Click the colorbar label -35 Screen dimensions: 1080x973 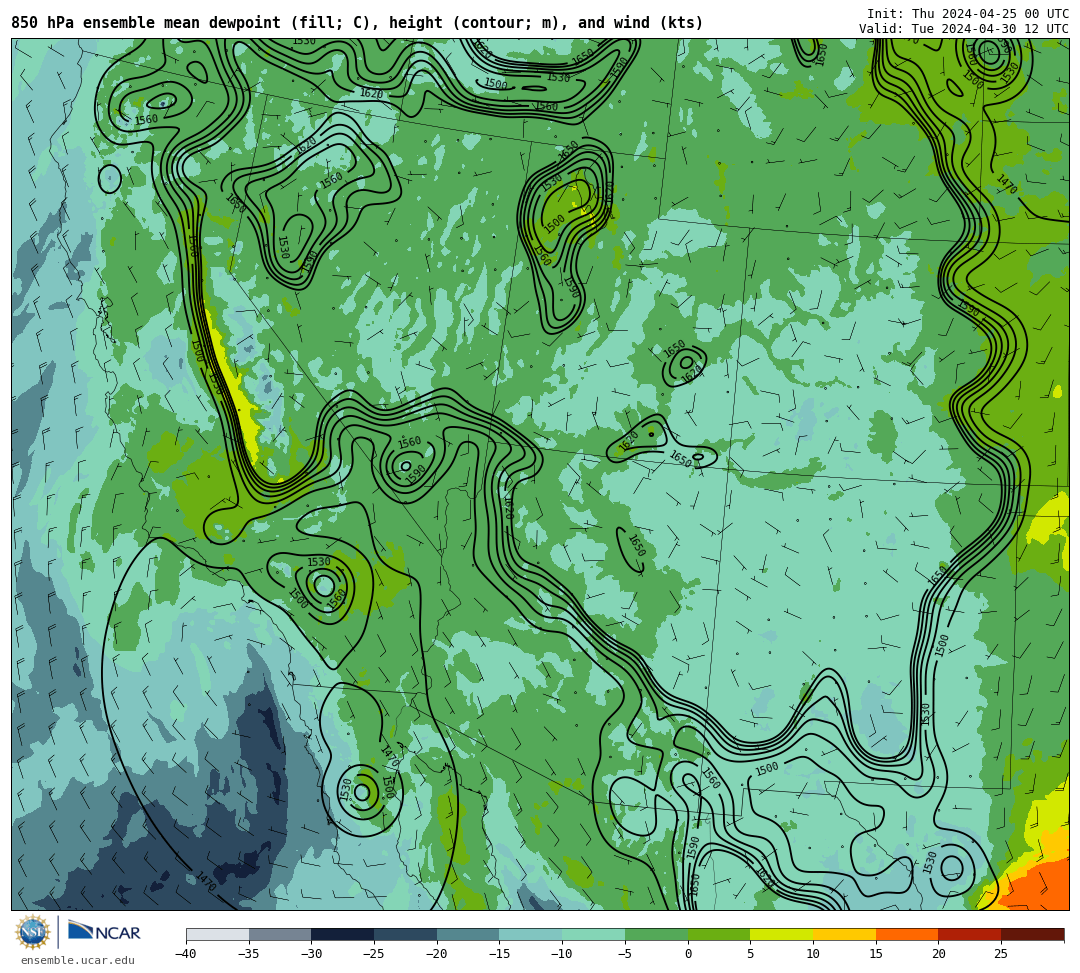248,954
